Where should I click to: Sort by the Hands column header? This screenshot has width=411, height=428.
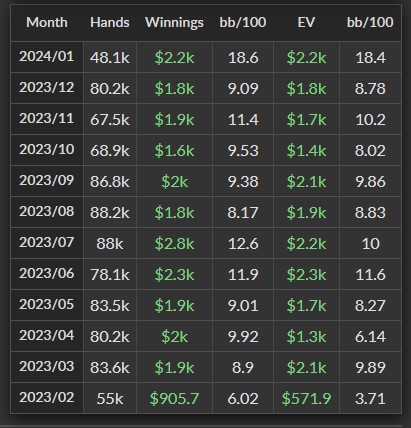click(x=110, y=23)
